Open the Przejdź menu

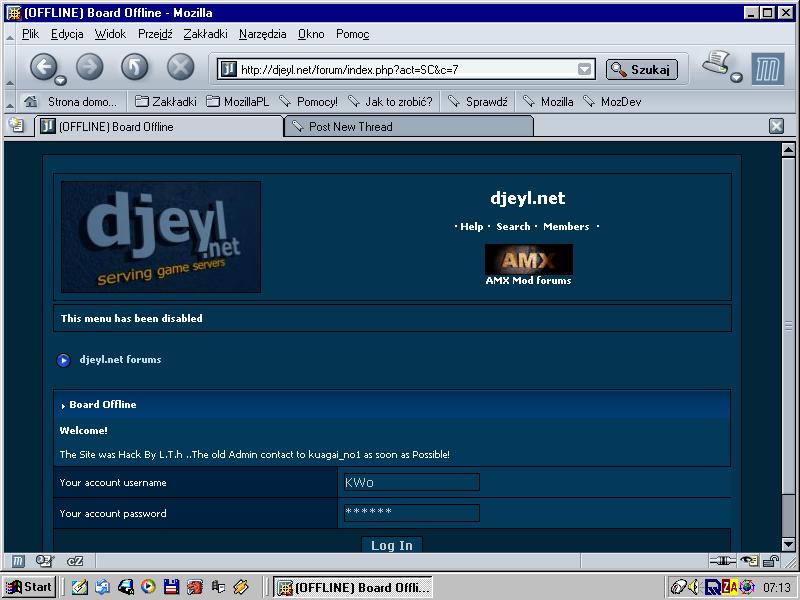(x=155, y=34)
